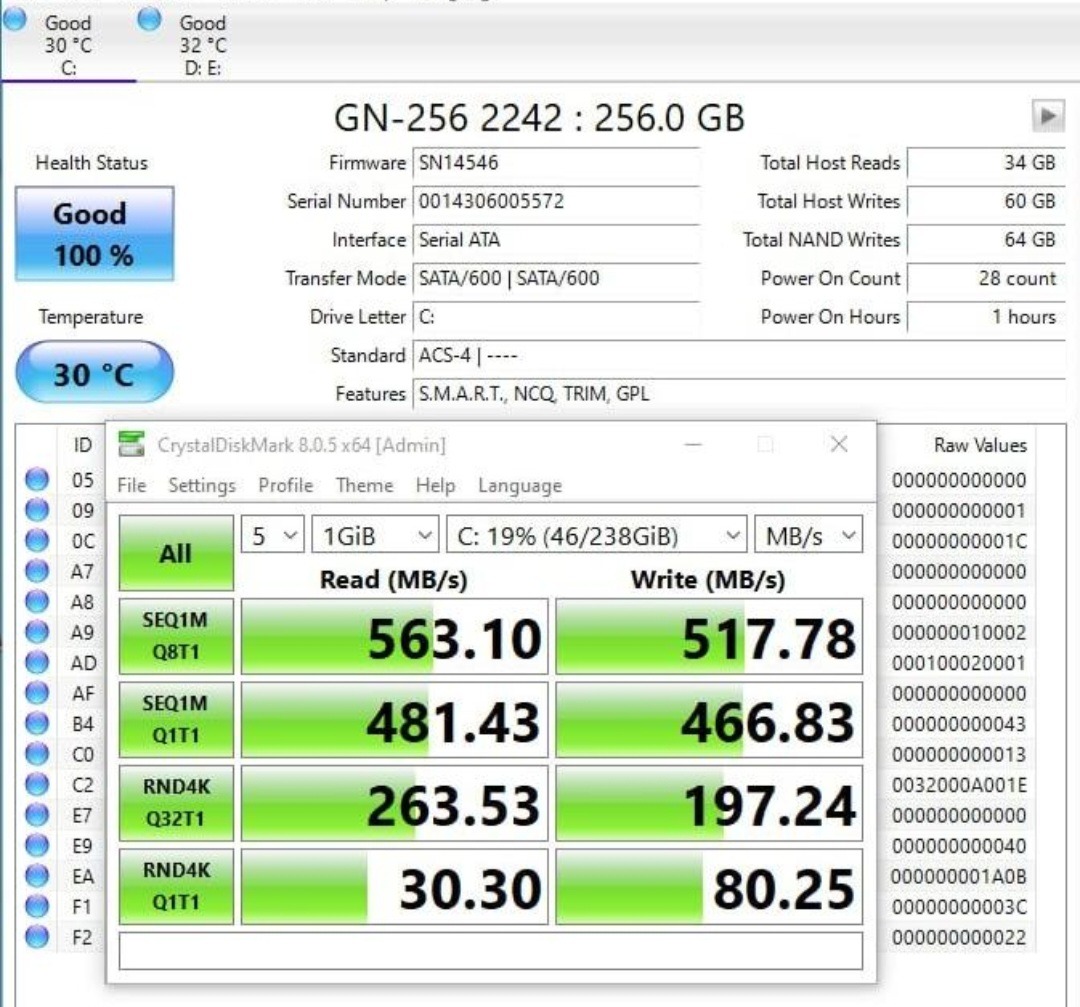Viewport: 1080px width, 1007px height.
Task: Click the CrystalDiskMark app icon in title bar
Action: 132,444
